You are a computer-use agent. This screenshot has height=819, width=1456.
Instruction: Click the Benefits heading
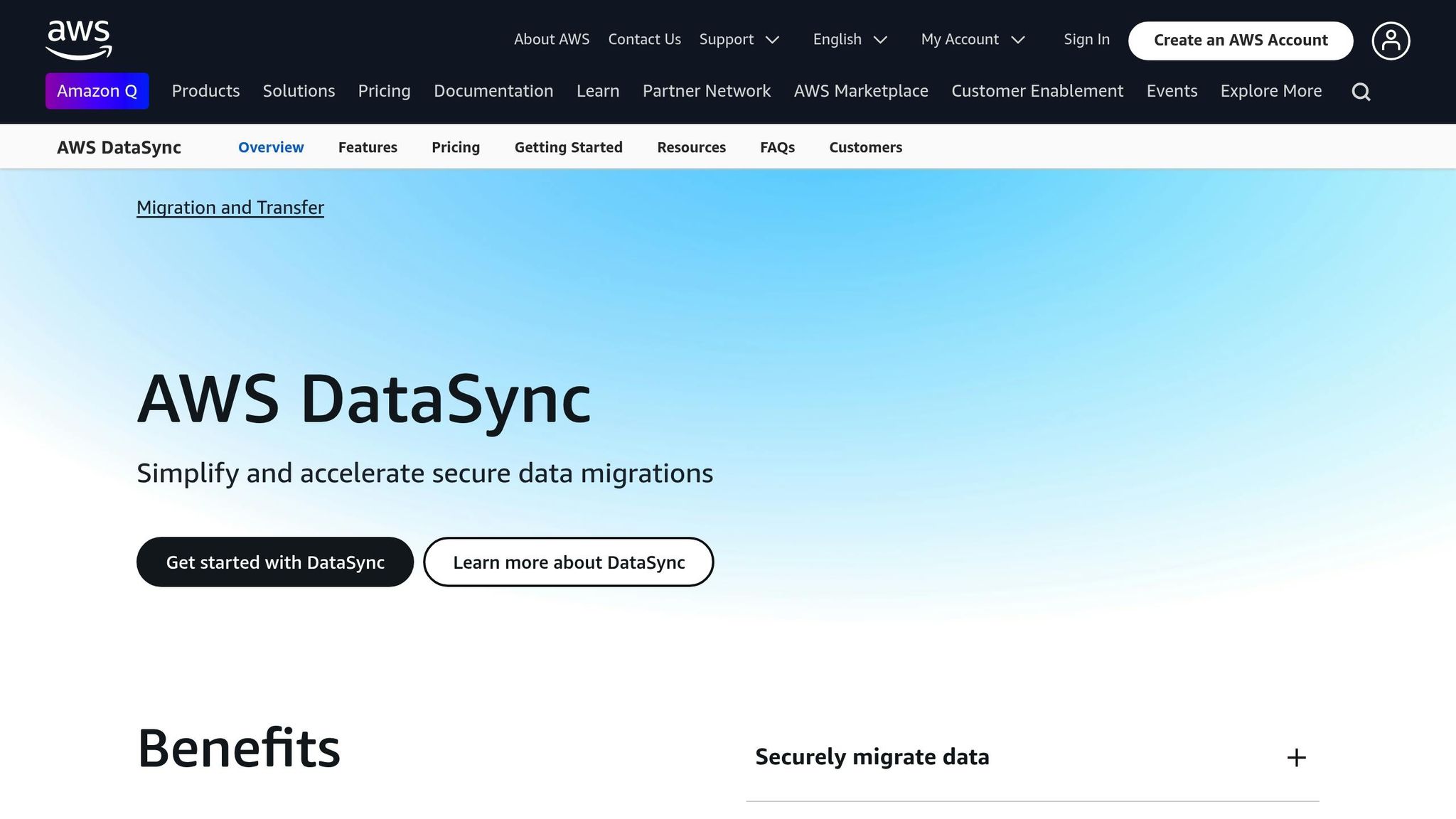click(x=239, y=749)
